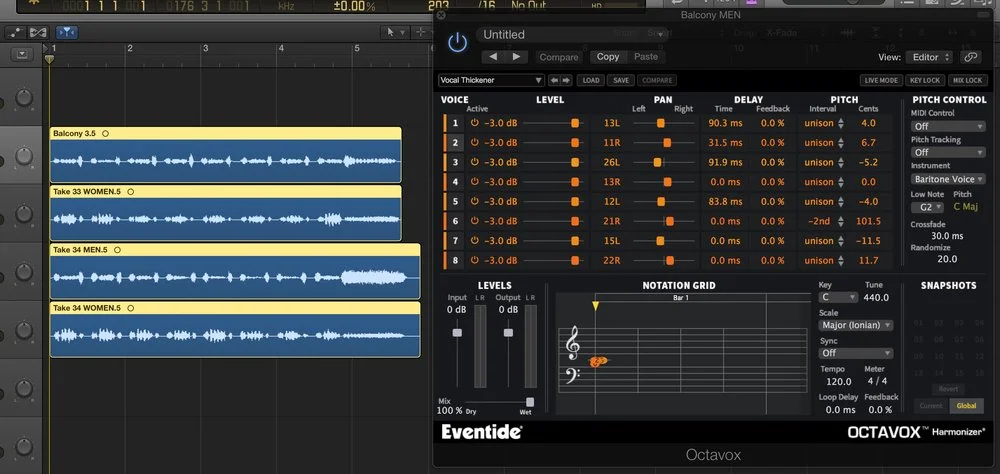The image size is (1000, 474).
Task: Select the orange note cluster on the staff
Action: click(x=598, y=362)
